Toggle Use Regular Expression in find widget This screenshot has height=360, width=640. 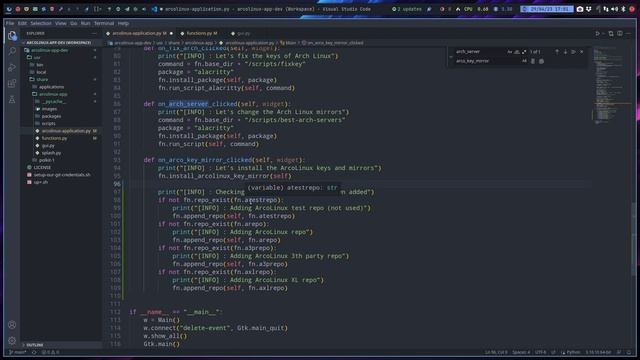coord(524,52)
